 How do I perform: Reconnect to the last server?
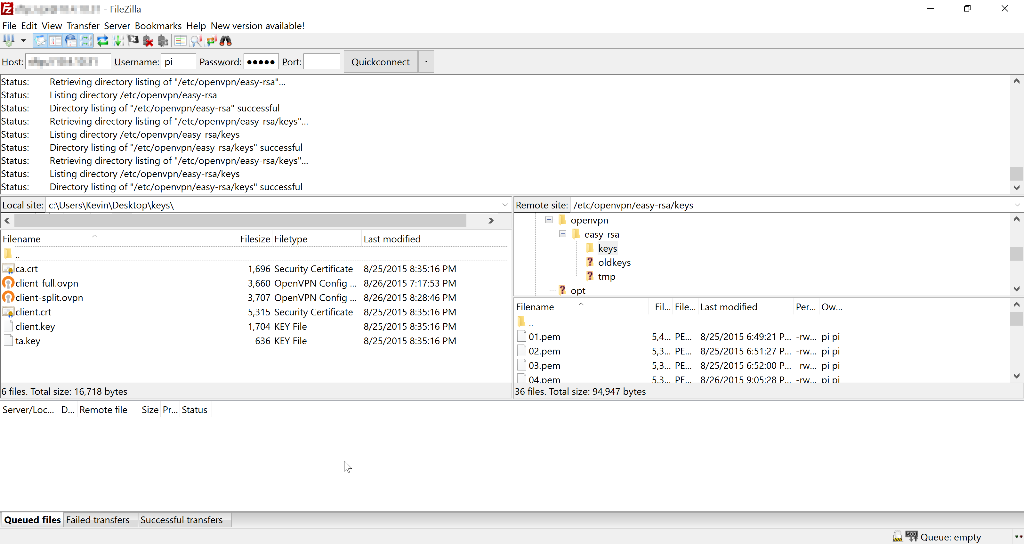click(163, 40)
